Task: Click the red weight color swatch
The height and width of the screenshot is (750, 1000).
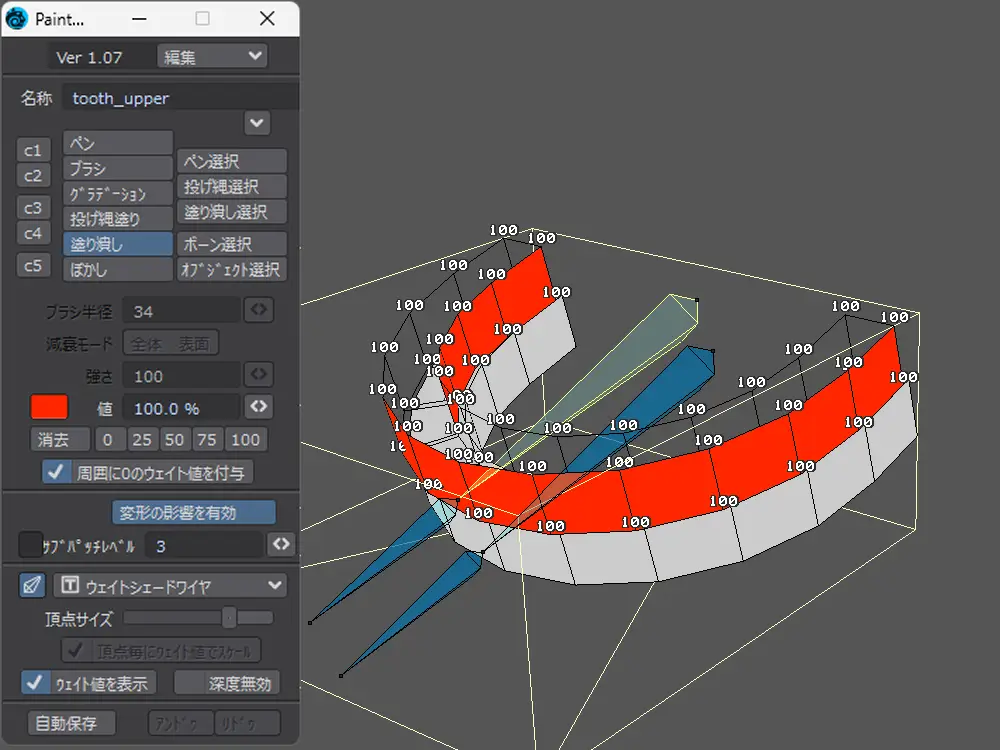Action: coord(49,406)
